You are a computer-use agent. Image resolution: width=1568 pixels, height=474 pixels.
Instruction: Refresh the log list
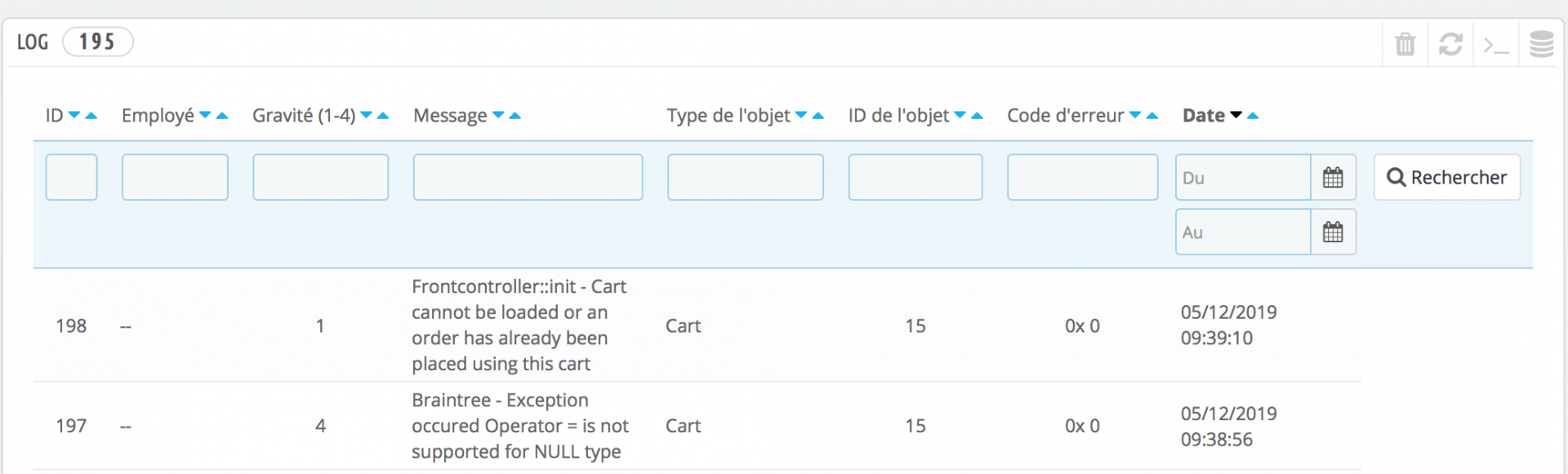pos(1450,43)
